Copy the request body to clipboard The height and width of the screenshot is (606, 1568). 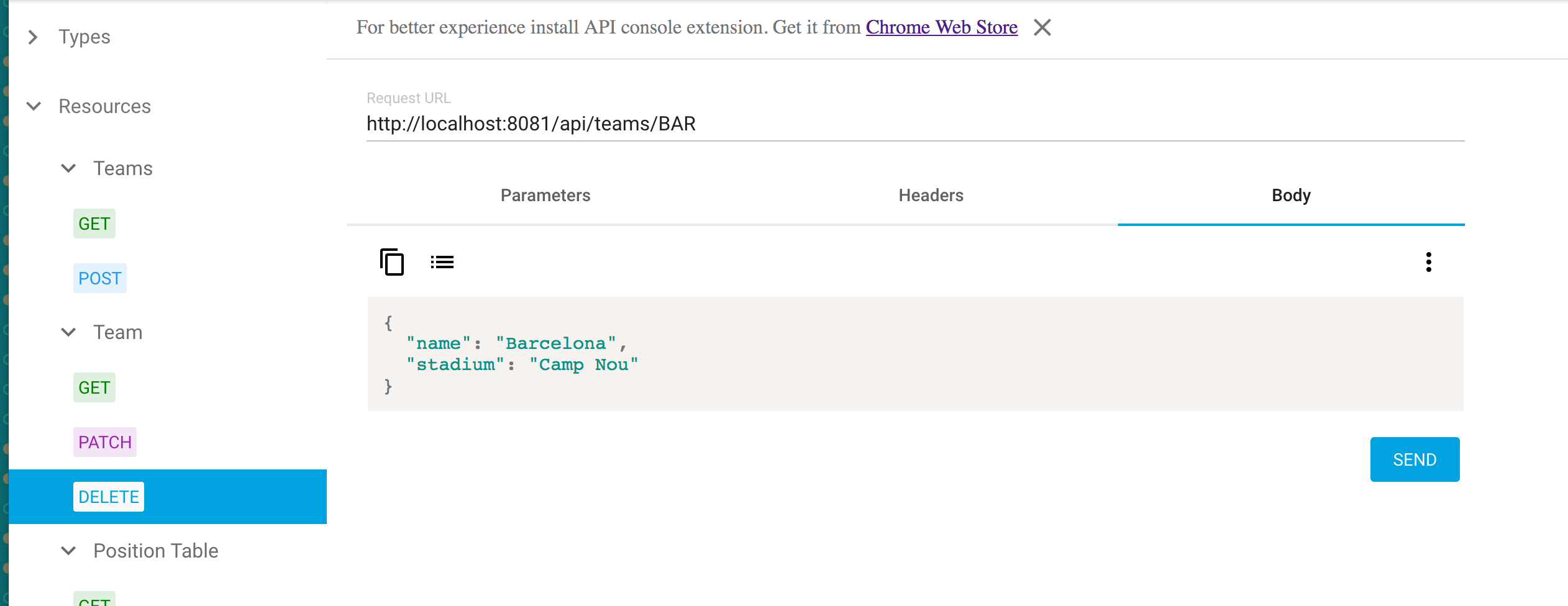[392, 263]
